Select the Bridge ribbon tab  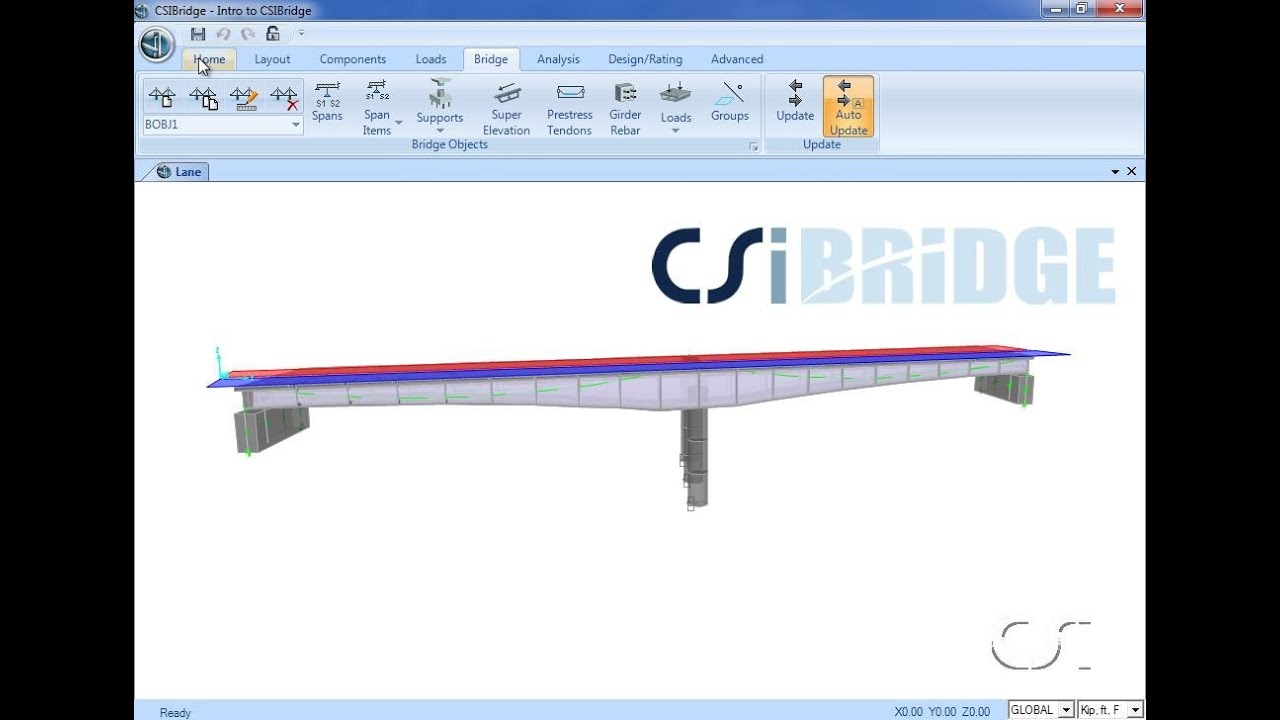(x=491, y=59)
